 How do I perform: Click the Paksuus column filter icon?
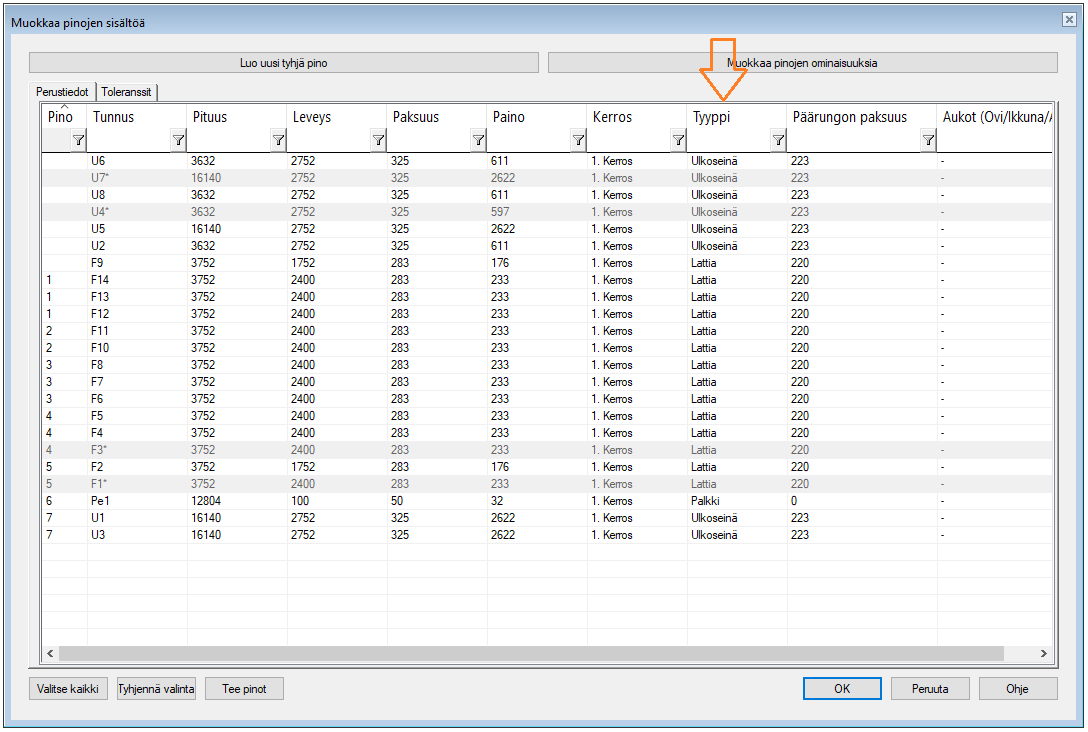pos(478,141)
